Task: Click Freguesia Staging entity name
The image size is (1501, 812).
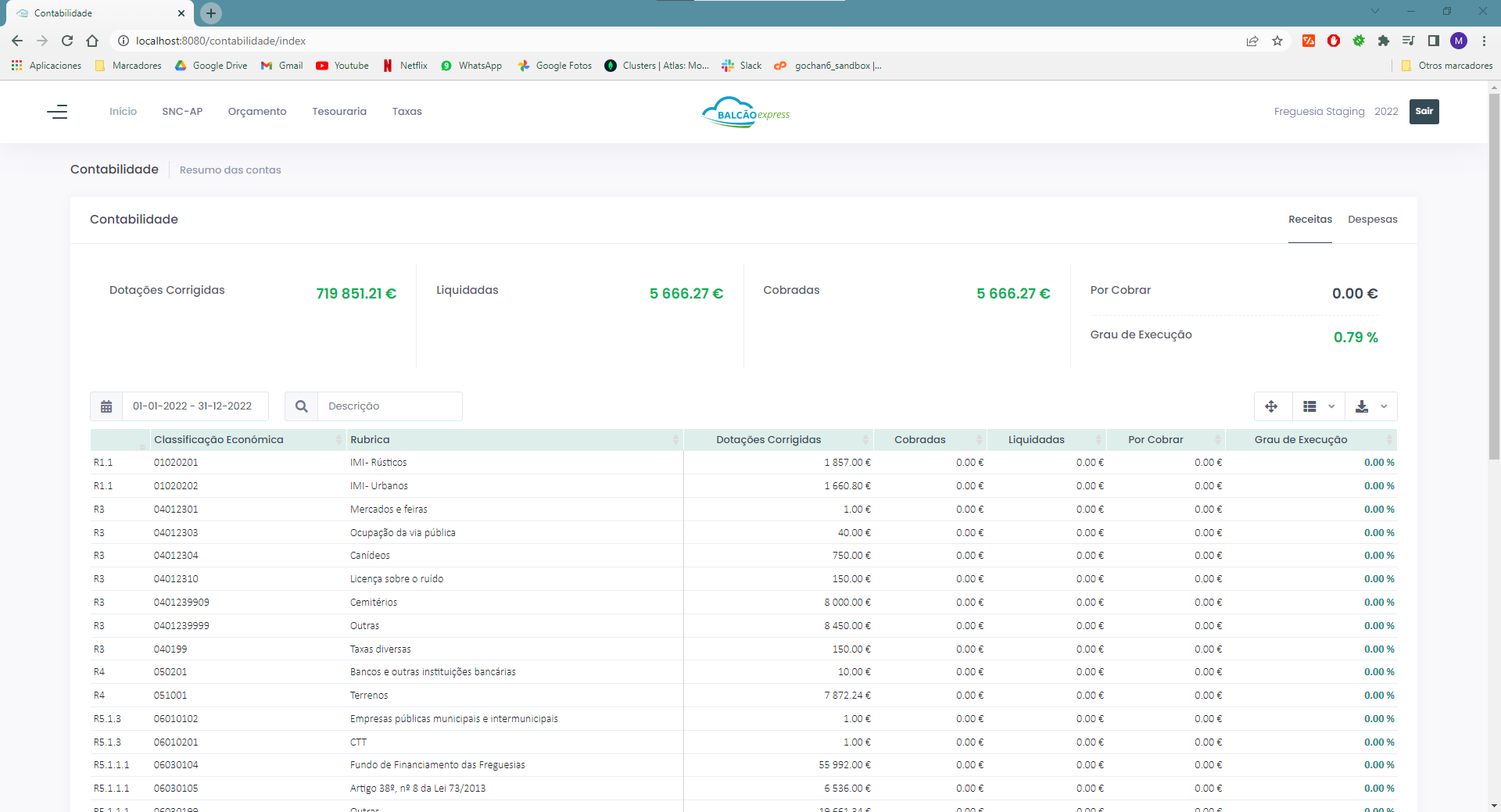Action: click(1320, 112)
